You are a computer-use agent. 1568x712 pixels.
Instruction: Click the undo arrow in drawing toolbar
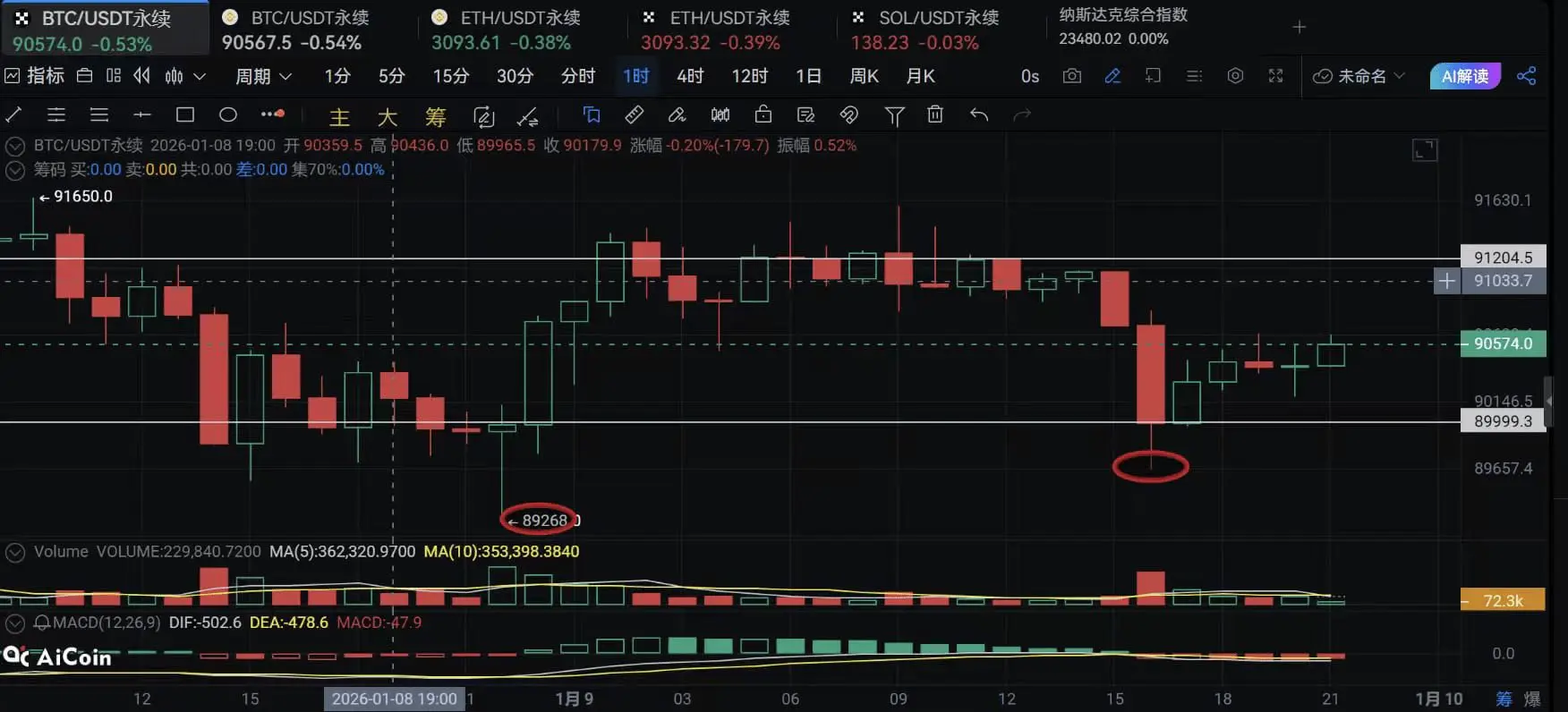pos(979,114)
